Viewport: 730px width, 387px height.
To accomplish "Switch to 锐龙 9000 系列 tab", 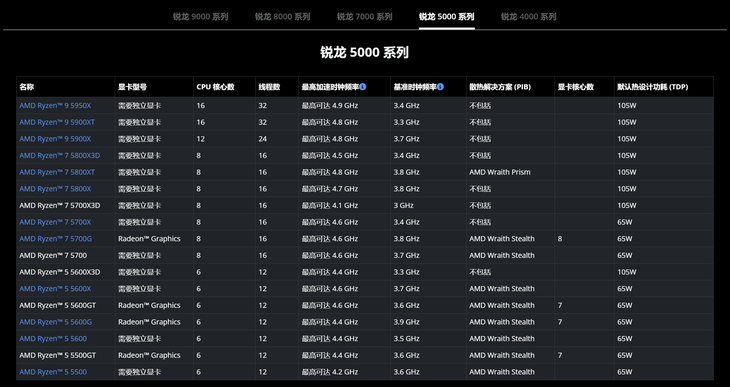I will click(201, 17).
